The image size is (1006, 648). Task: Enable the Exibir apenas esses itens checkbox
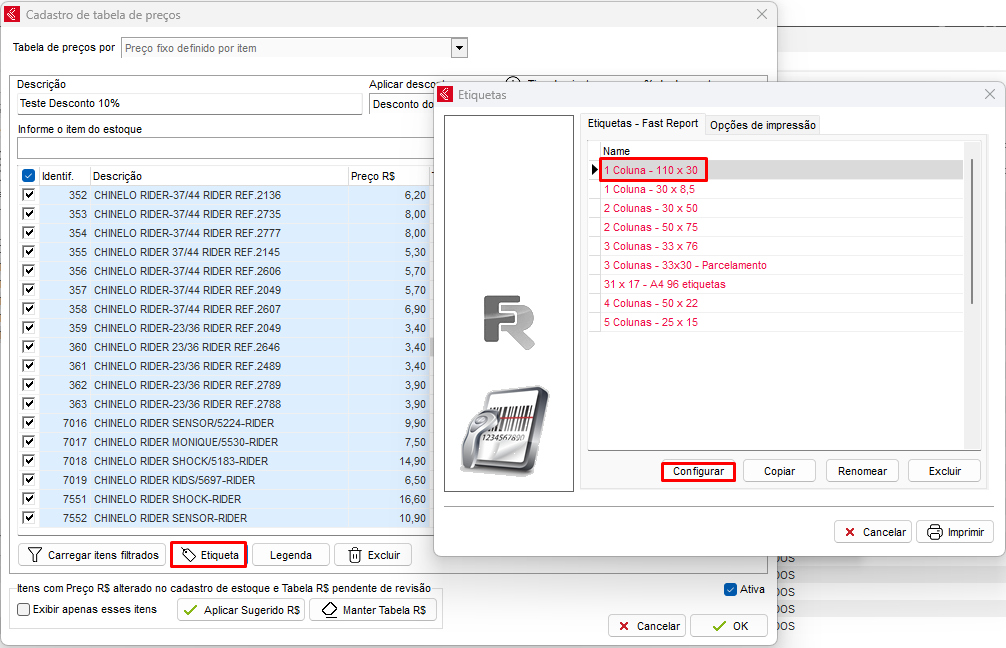pyautogui.click(x=24, y=609)
